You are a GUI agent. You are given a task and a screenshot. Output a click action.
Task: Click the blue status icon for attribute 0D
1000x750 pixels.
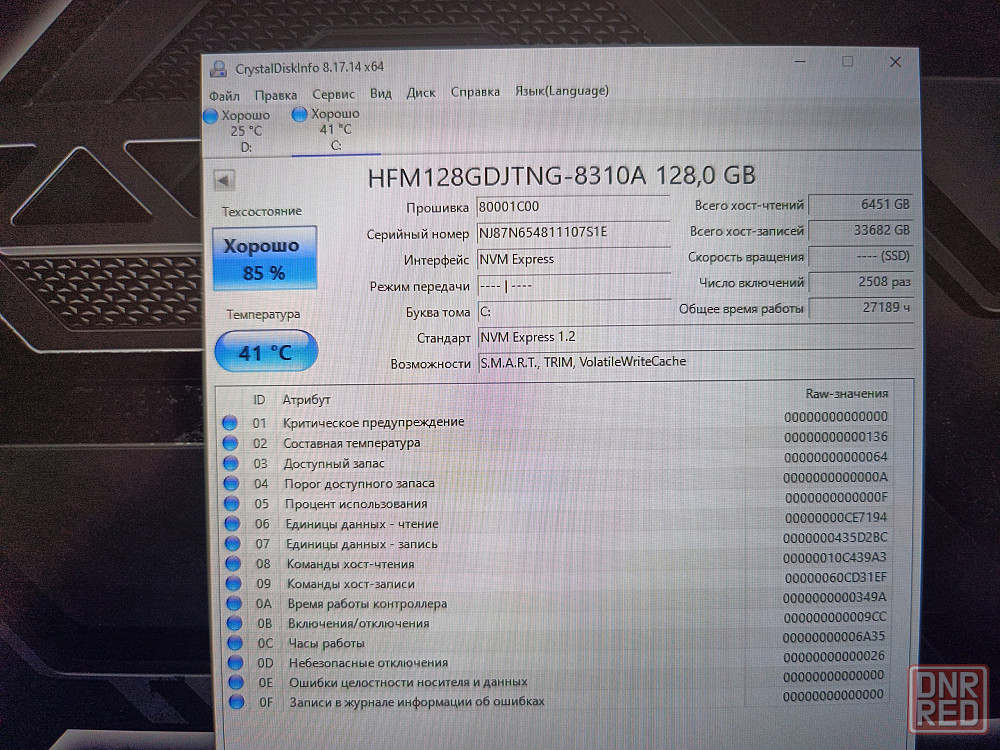pyautogui.click(x=235, y=662)
